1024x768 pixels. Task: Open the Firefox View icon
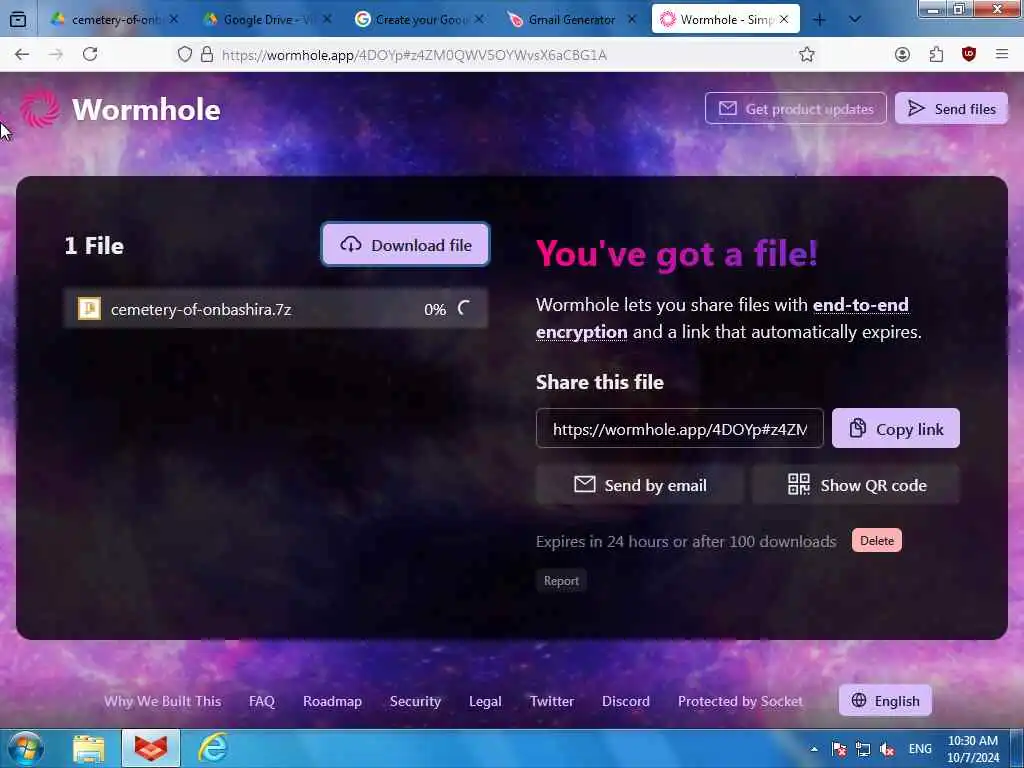click(x=18, y=20)
